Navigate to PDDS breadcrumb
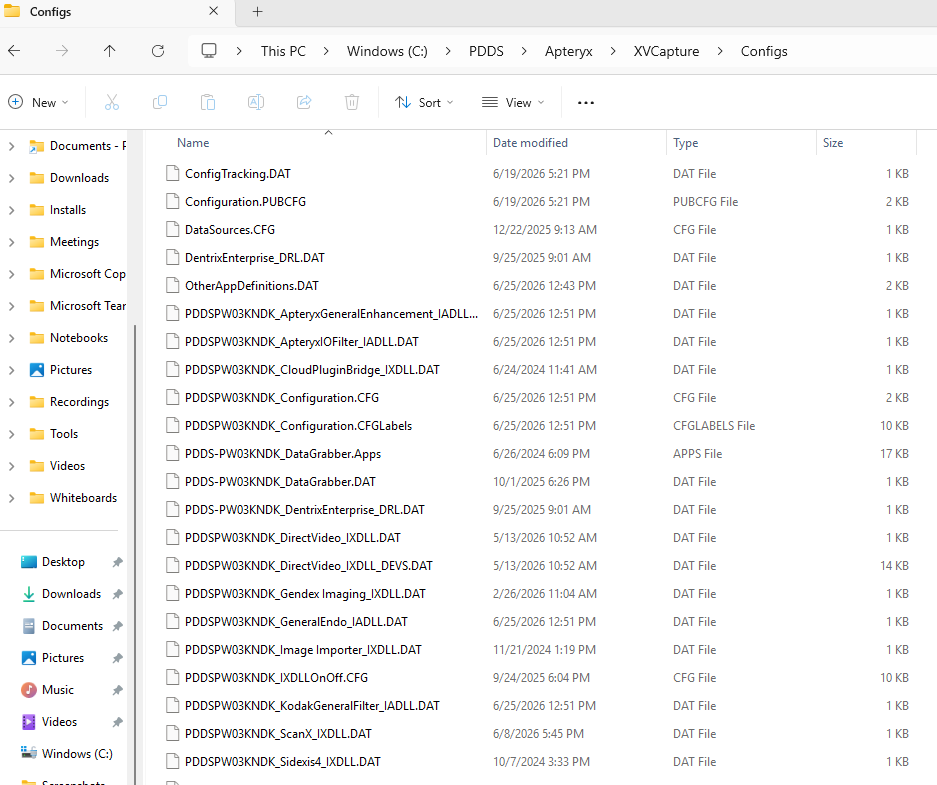The height and width of the screenshot is (785, 937). pyautogui.click(x=486, y=51)
